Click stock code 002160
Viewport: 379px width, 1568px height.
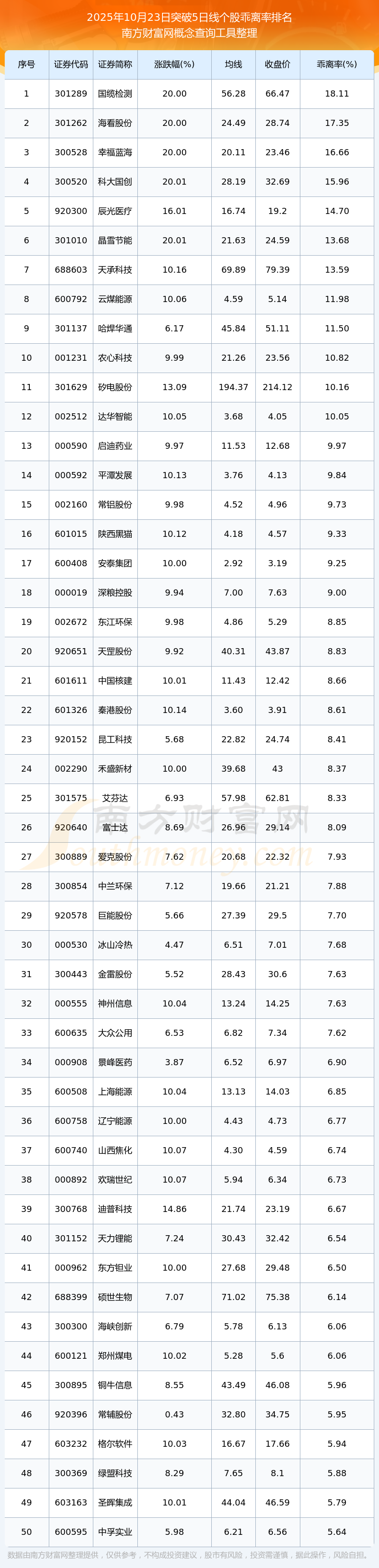[x=71, y=505]
